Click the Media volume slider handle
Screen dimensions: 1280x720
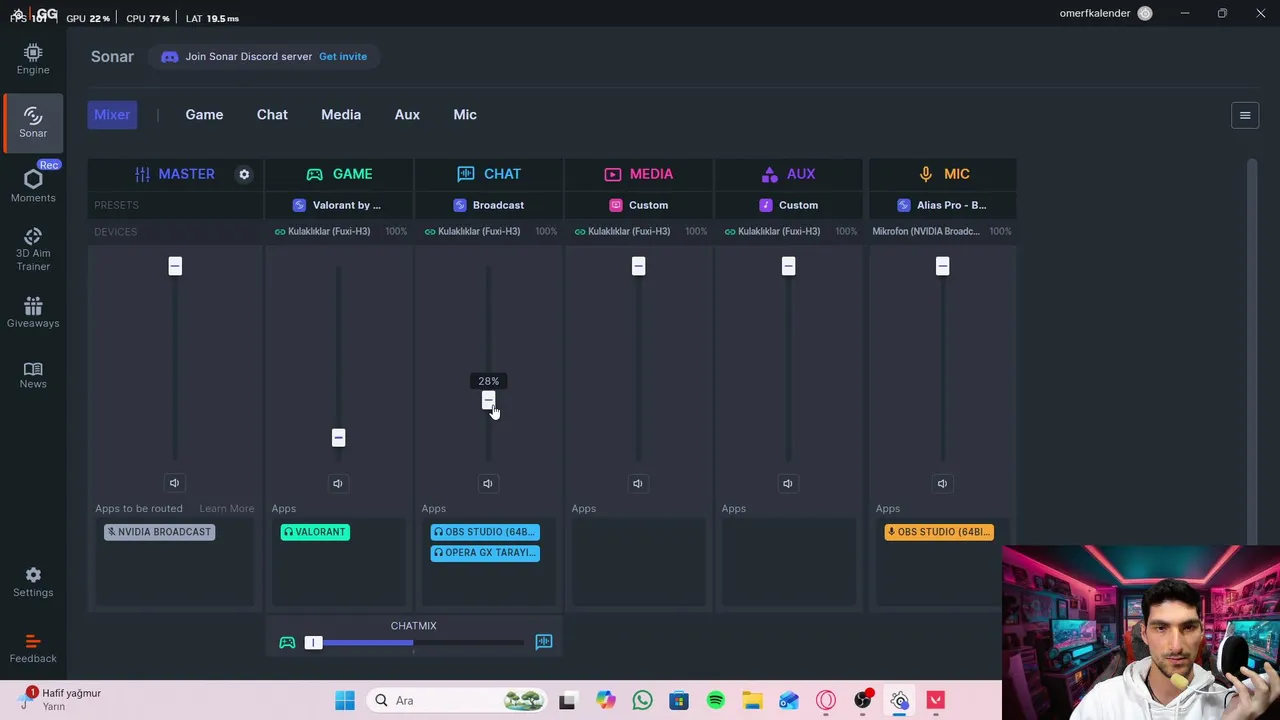point(638,266)
